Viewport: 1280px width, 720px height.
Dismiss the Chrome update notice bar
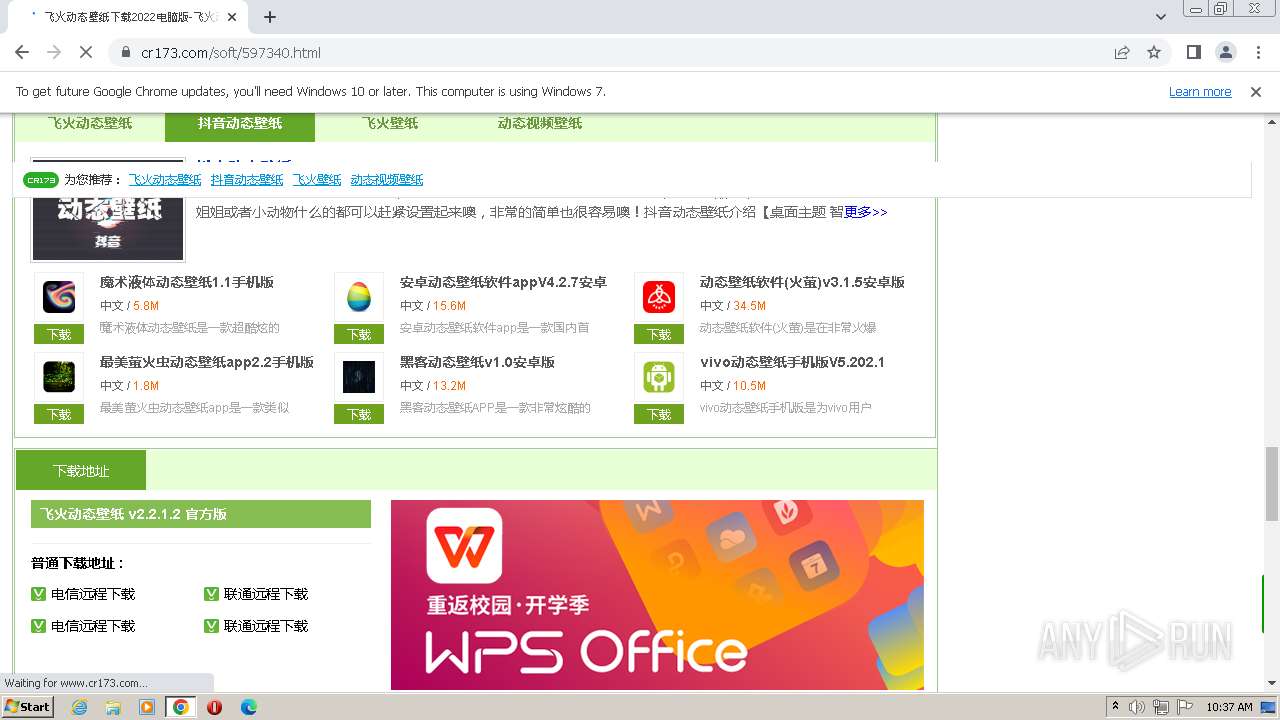[x=1256, y=91]
